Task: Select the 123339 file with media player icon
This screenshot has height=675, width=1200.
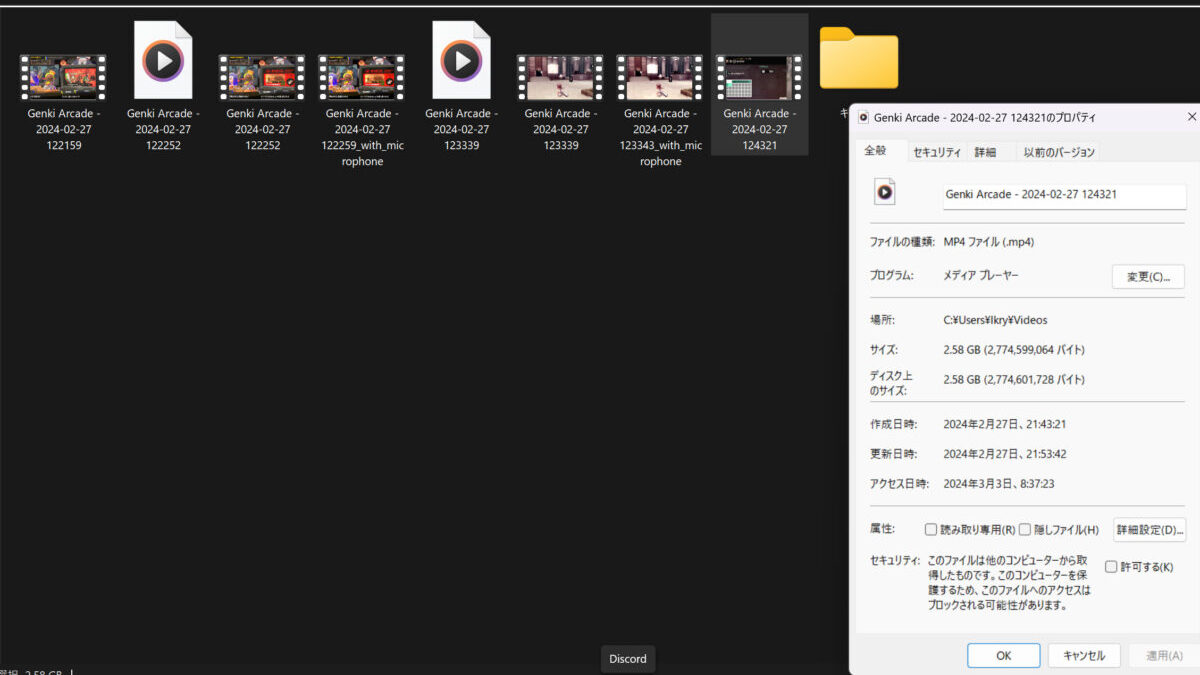Action: (x=461, y=60)
